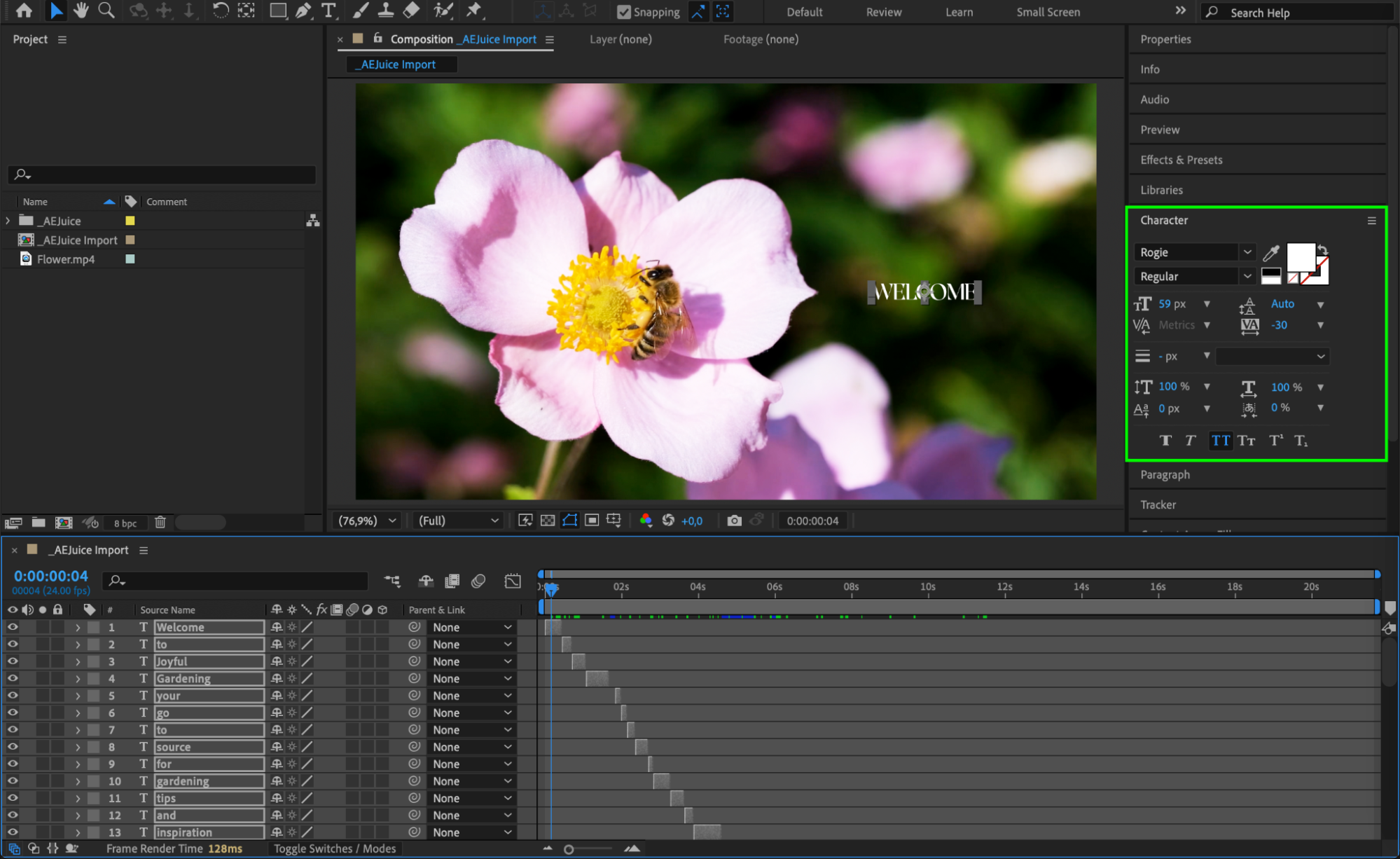Click the Take Snapshot camera icon

[734, 521]
